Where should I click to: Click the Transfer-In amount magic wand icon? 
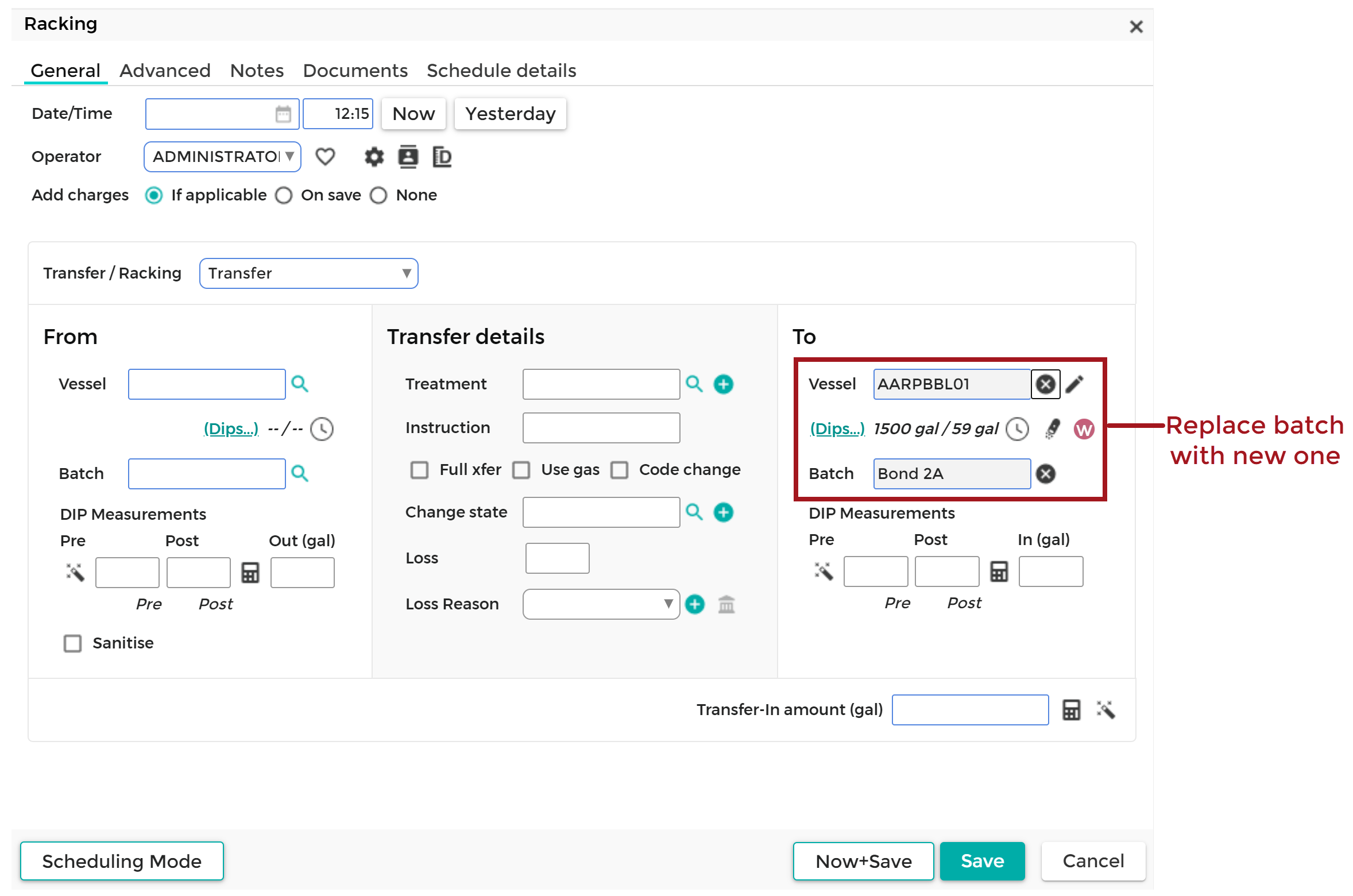[x=1105, y=710]
